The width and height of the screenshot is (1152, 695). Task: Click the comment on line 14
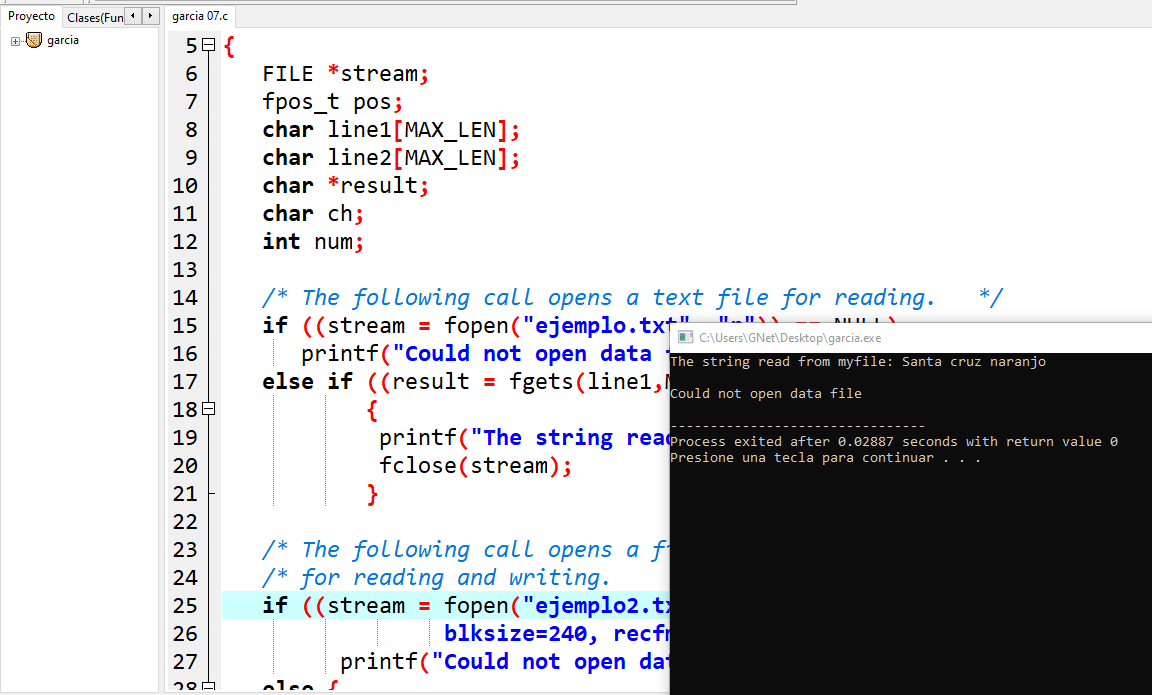tap(632, 298)
